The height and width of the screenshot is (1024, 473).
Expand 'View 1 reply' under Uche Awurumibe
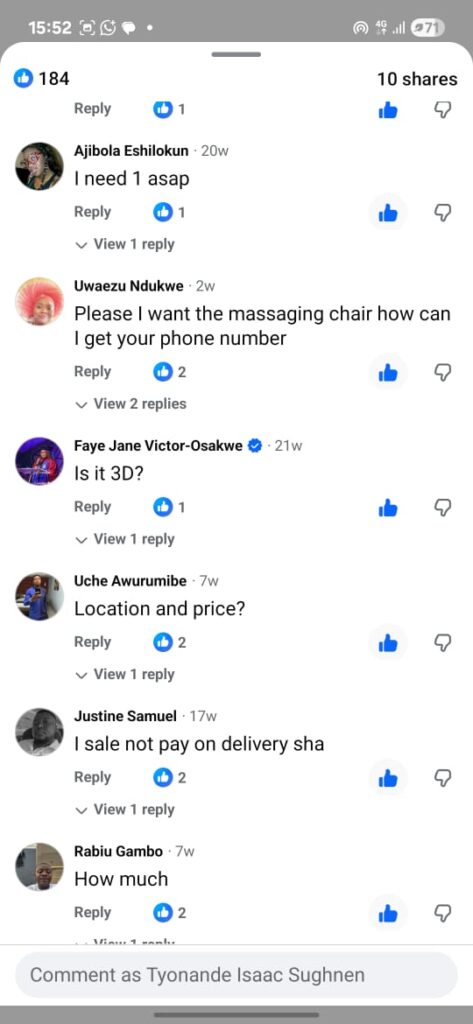[x=125, y=675]
